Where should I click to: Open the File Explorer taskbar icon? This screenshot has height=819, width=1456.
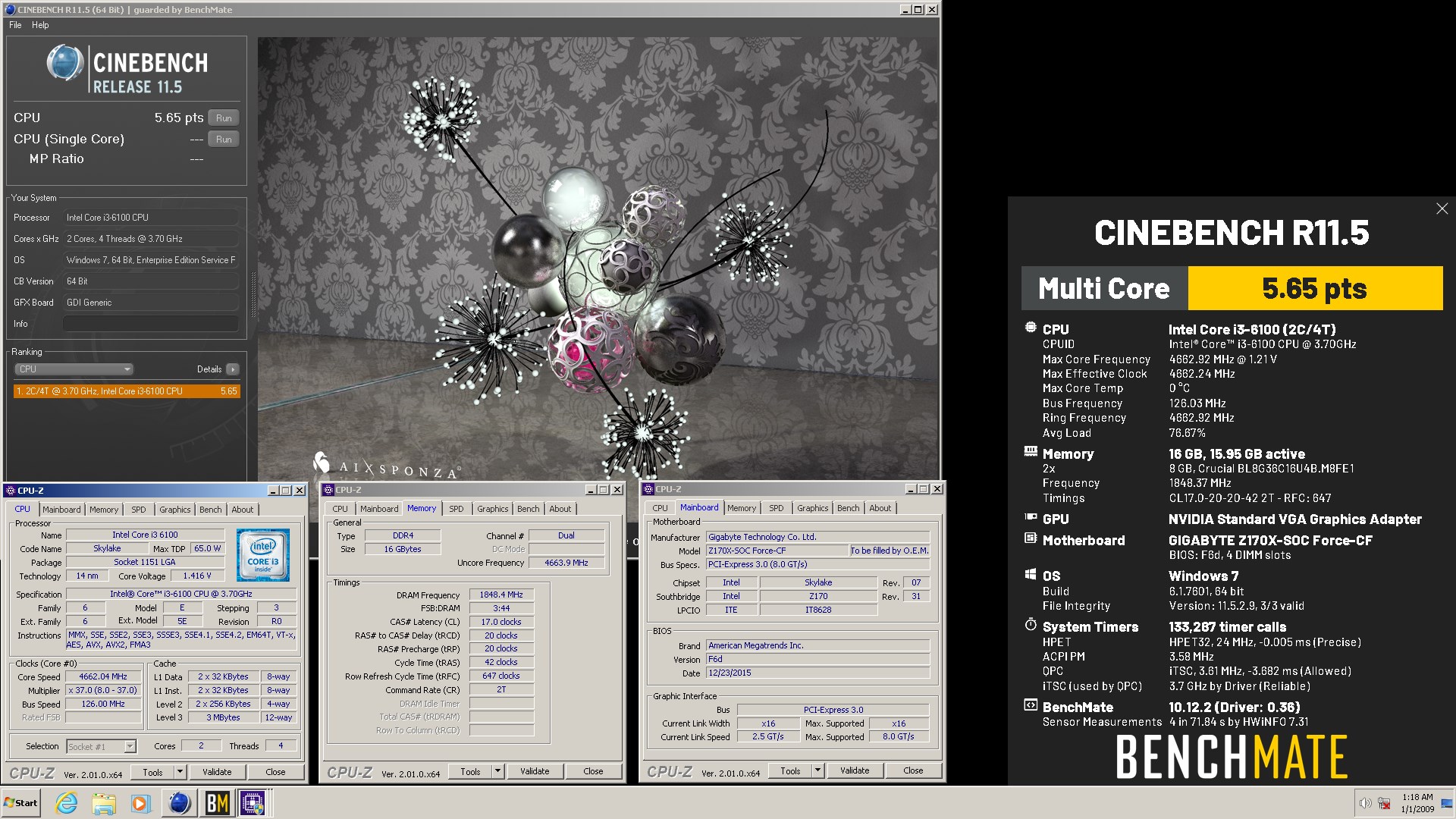click(x=104, y=803)
